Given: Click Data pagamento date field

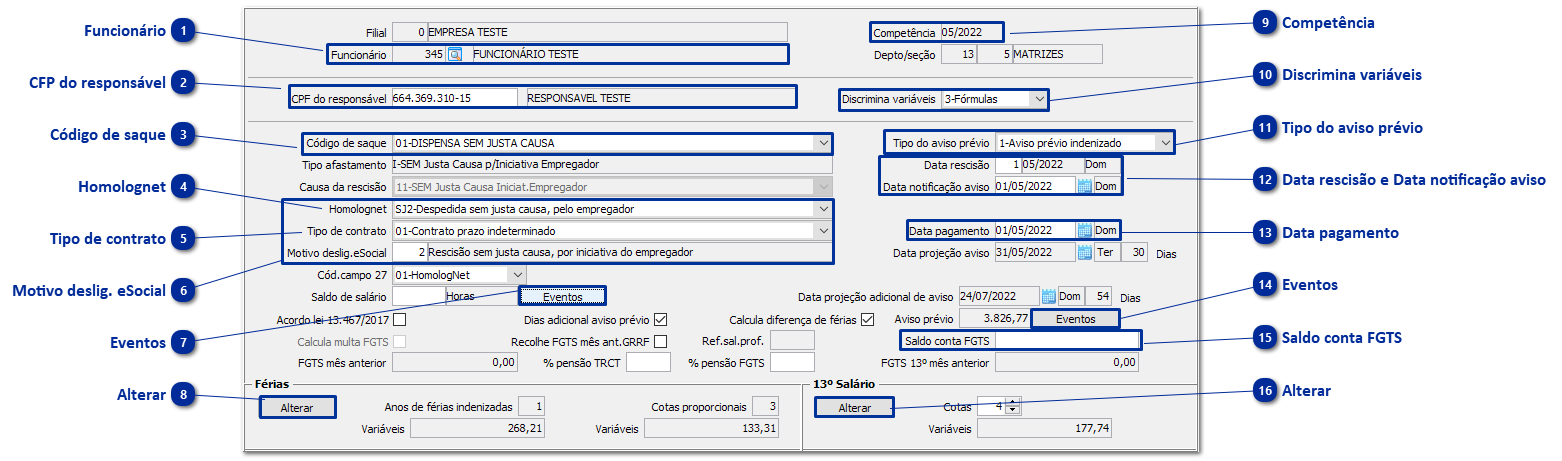Looking at the screenshot, I should pyautogui.click(x=1035, y=231).
